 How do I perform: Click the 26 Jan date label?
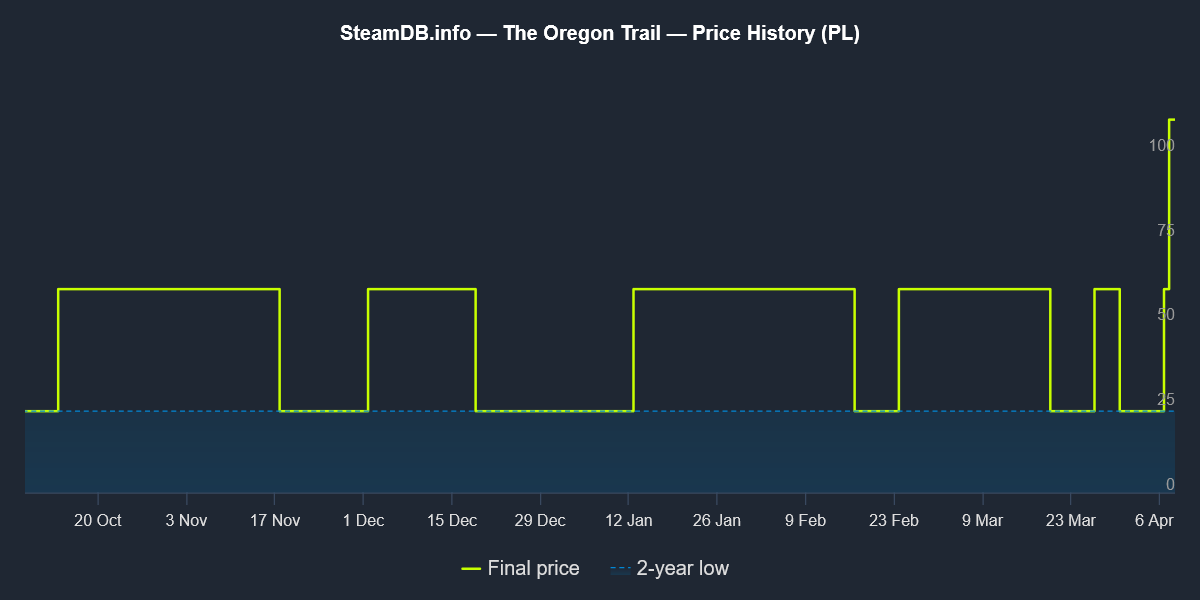tap(716, 521)
